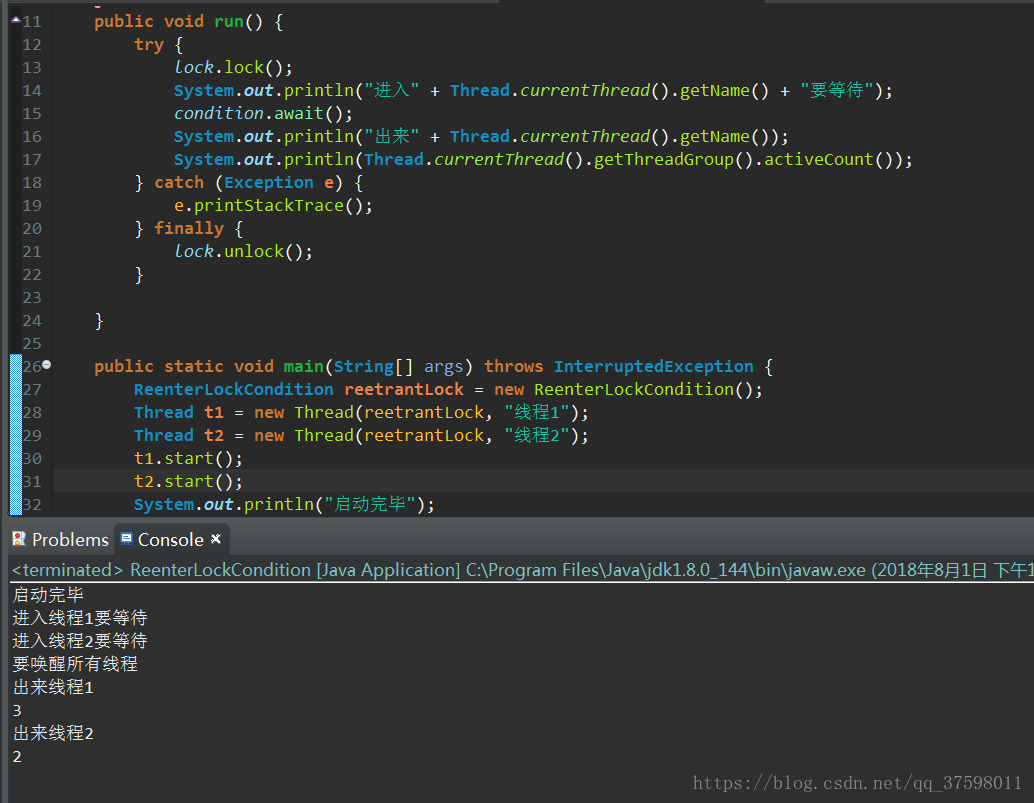Click the new ReenterLockCondition() constructor call
The width and height of the screenshot is (1034, 803).
click(x=628, y=390)
